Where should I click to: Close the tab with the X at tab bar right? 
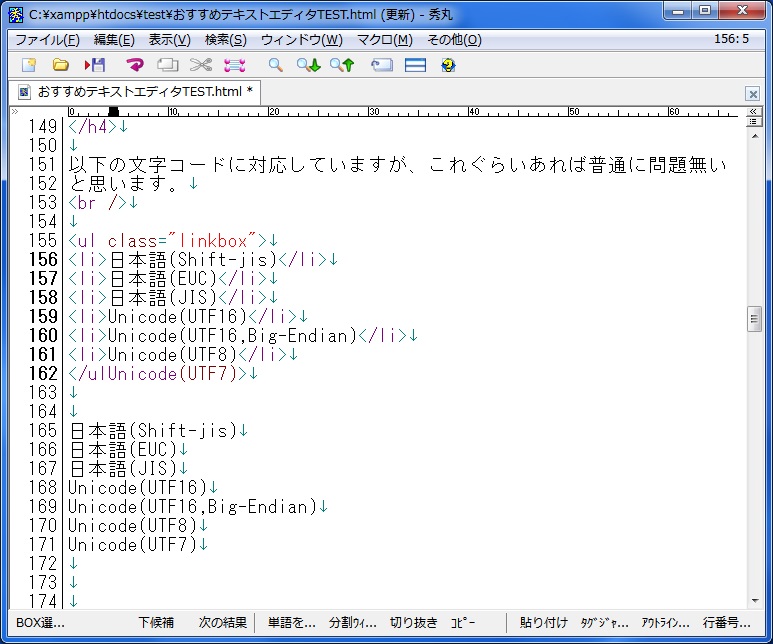752,94
